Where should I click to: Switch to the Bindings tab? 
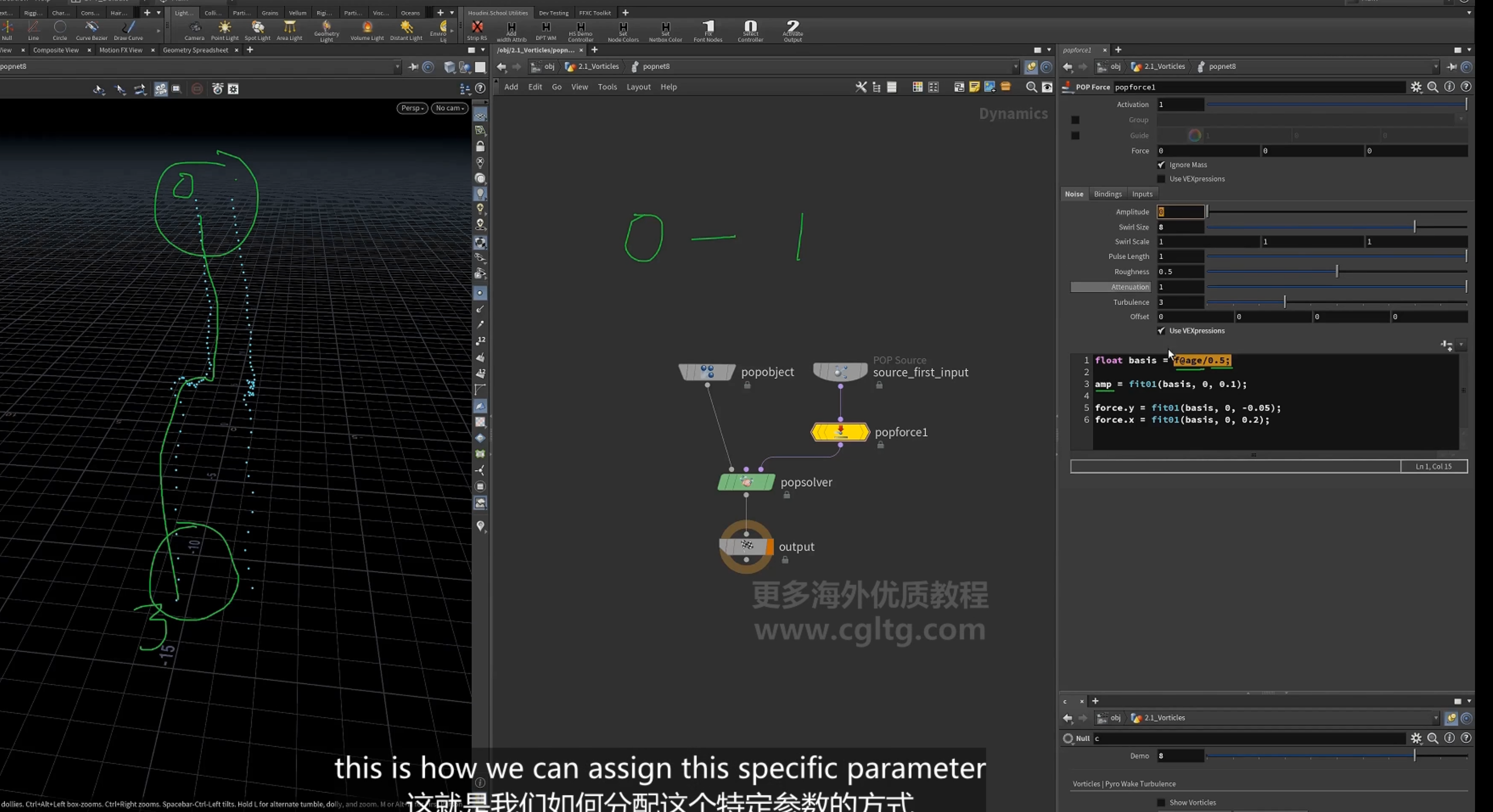1107,194
